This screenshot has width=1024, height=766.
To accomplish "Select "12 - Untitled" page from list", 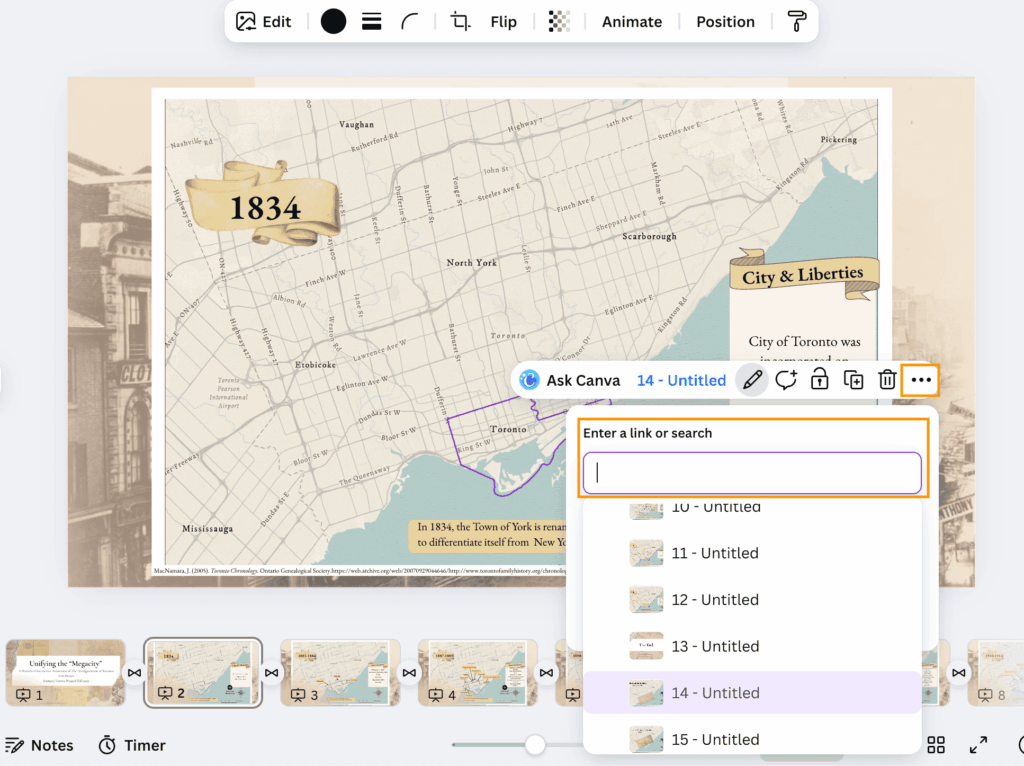I will point(714,600).
